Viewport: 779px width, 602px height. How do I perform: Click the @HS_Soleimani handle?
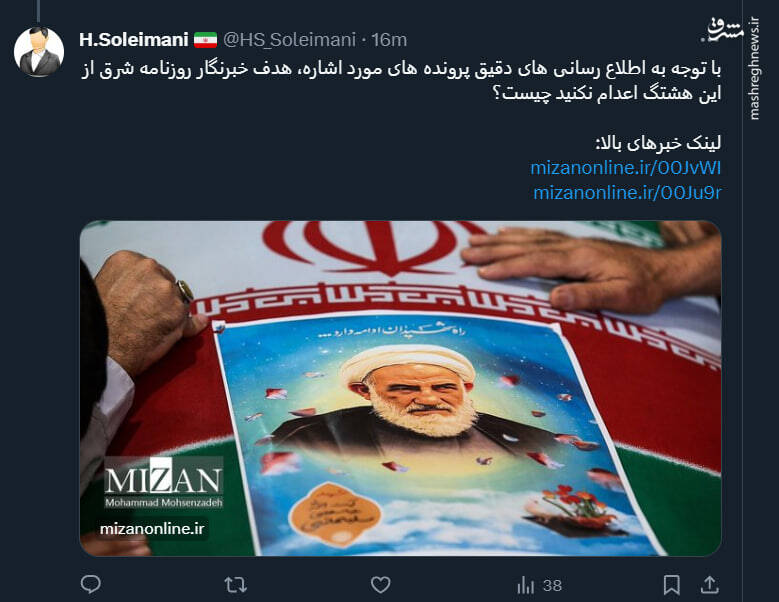tap(289, 40)
